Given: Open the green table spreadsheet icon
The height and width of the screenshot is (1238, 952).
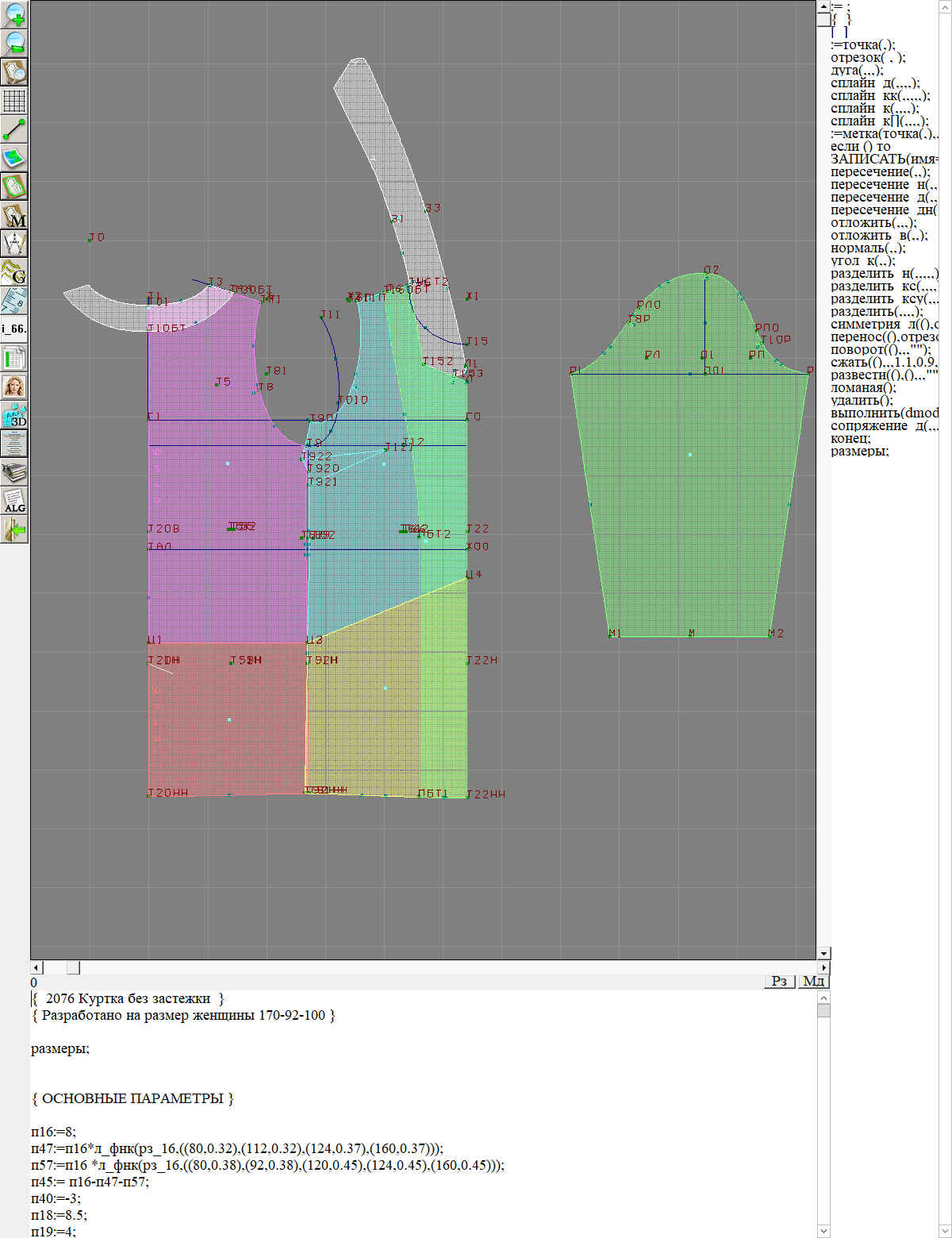Looking at the screenshot, I should 14,358.
